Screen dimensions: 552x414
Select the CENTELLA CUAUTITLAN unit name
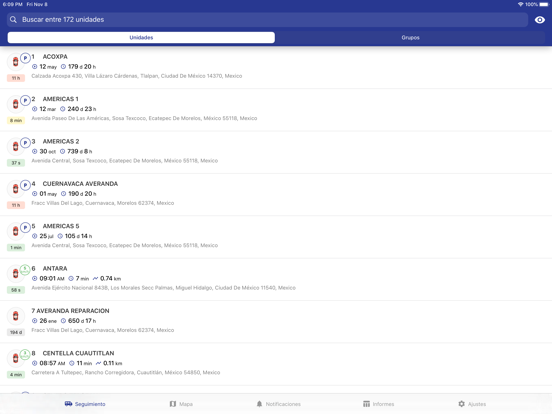point(79,353)
